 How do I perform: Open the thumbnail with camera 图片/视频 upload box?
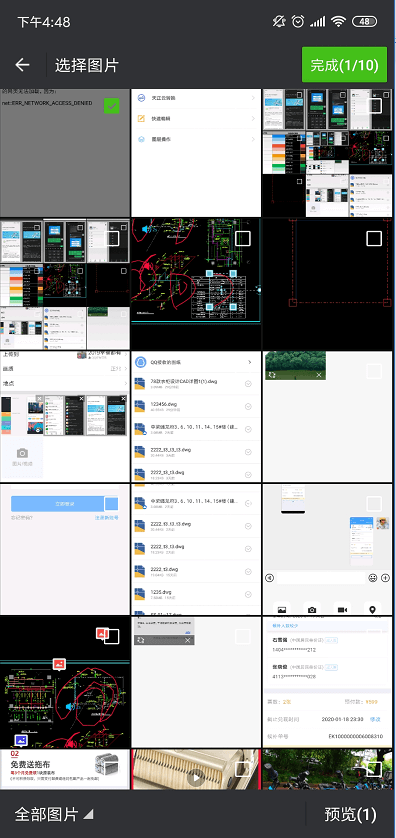[65, 417]
